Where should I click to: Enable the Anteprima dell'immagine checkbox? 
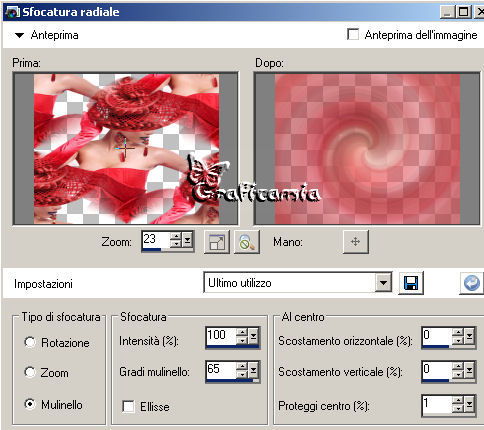pos(353,34)
